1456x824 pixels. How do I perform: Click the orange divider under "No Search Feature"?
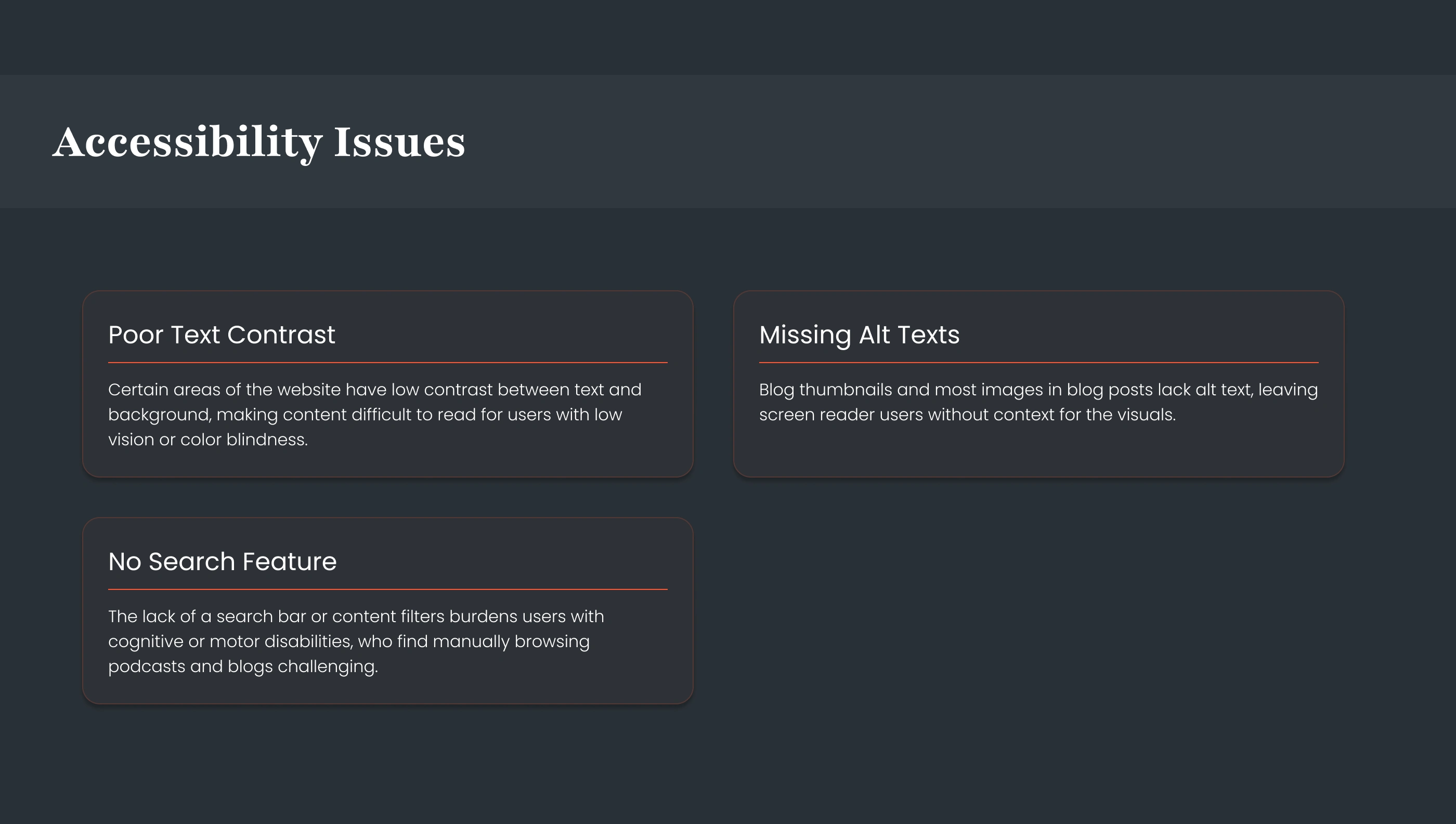tap(387, 589)
